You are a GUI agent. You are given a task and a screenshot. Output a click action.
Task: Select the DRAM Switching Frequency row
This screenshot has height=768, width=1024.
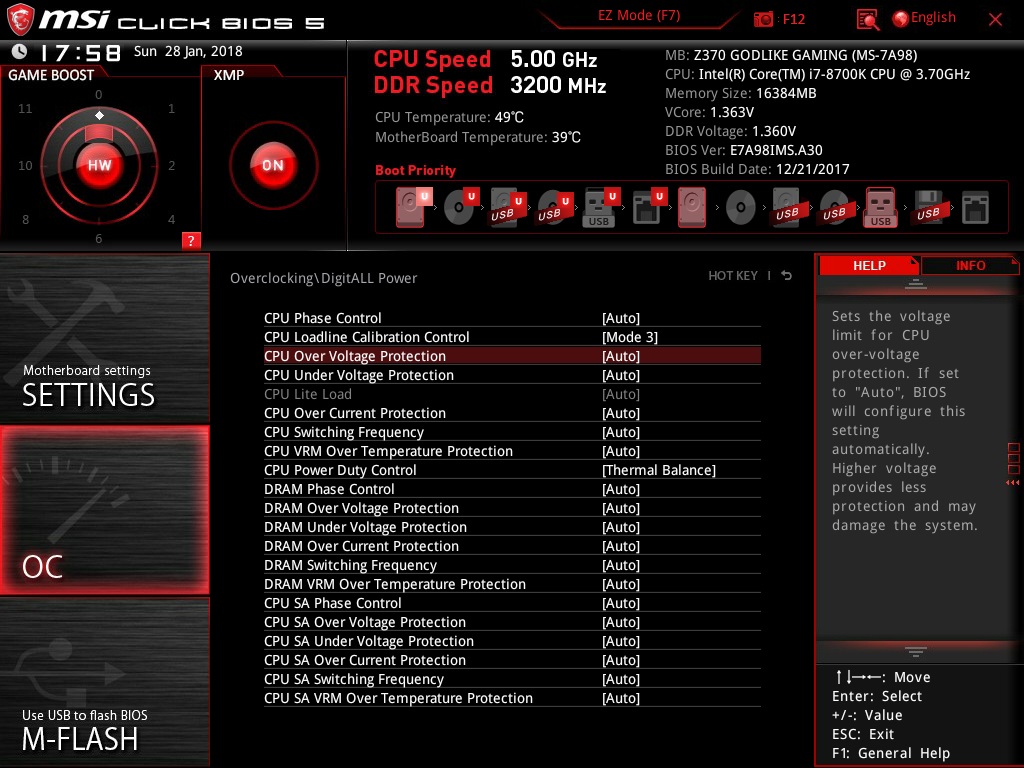pyautogui.click(x=512, y=565)
